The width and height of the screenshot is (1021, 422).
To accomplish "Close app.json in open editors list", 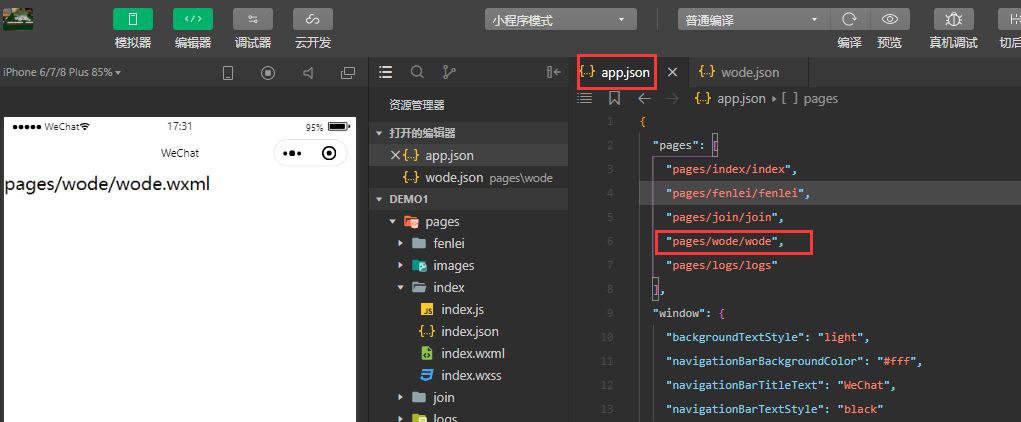I will [394, 156].
